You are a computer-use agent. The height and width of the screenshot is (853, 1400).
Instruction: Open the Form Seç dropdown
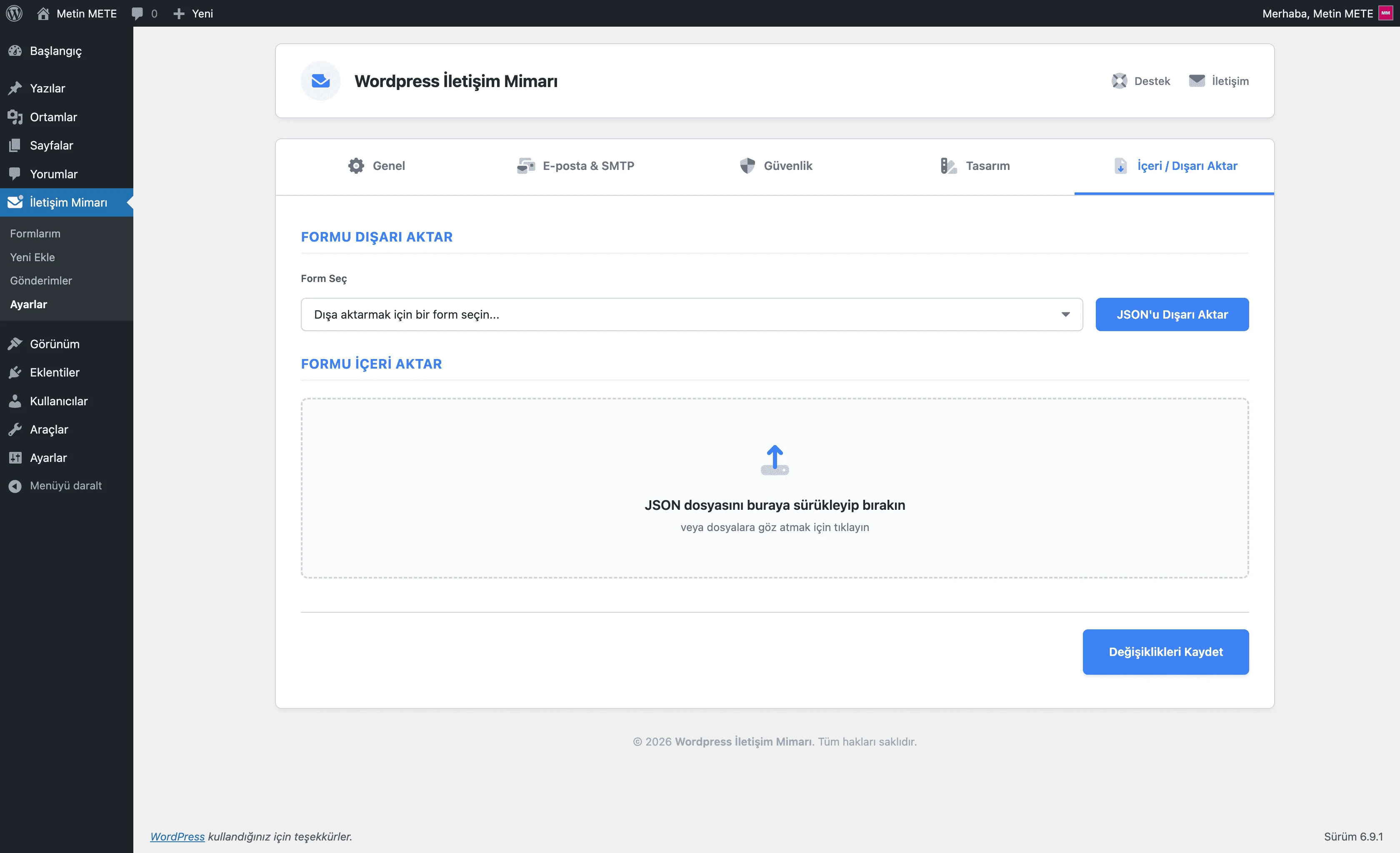click(691, 314)
